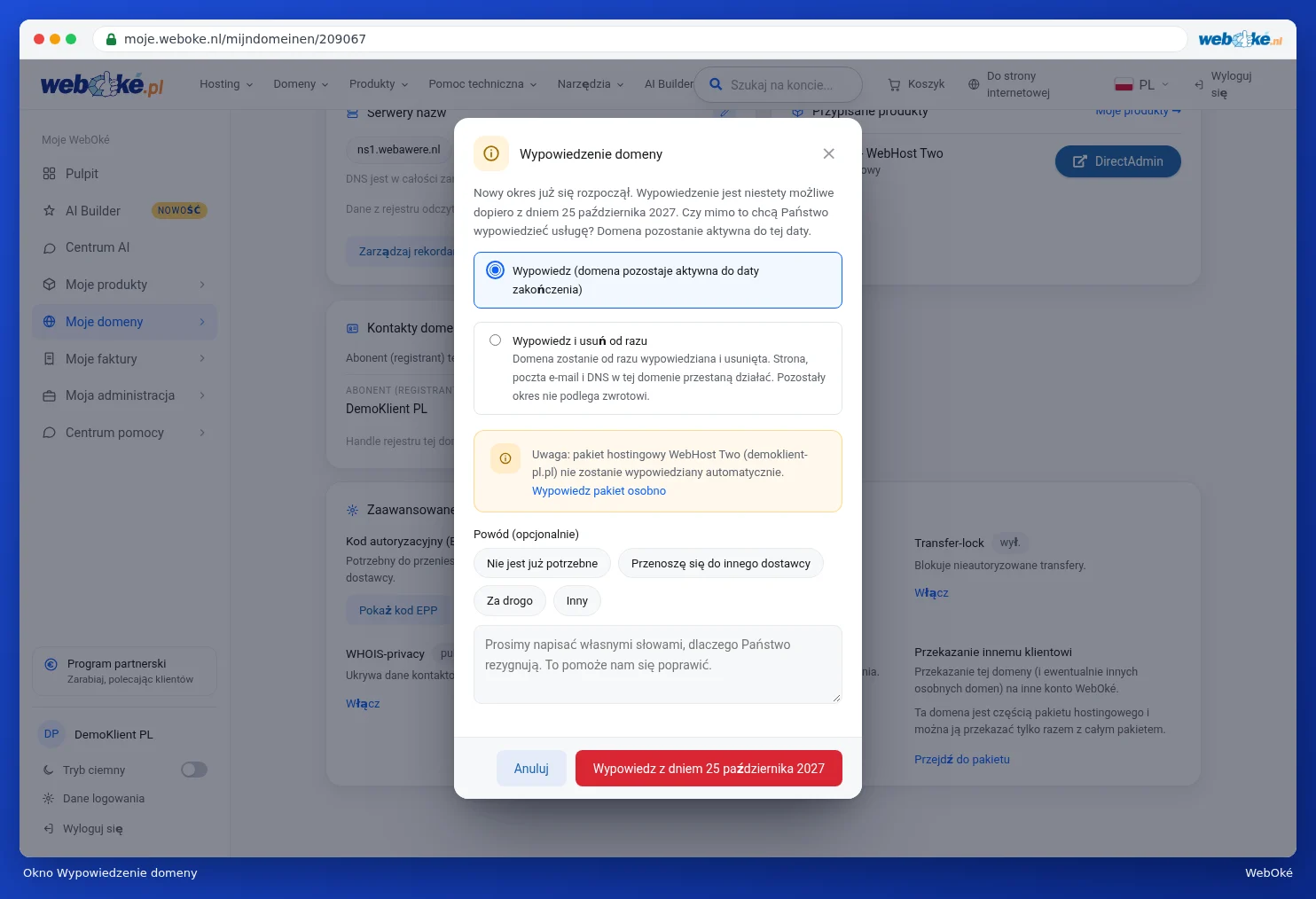Click the sidebar Wyloguj się exit icon
Screen dimensions: 1316x899
[49, 829]
